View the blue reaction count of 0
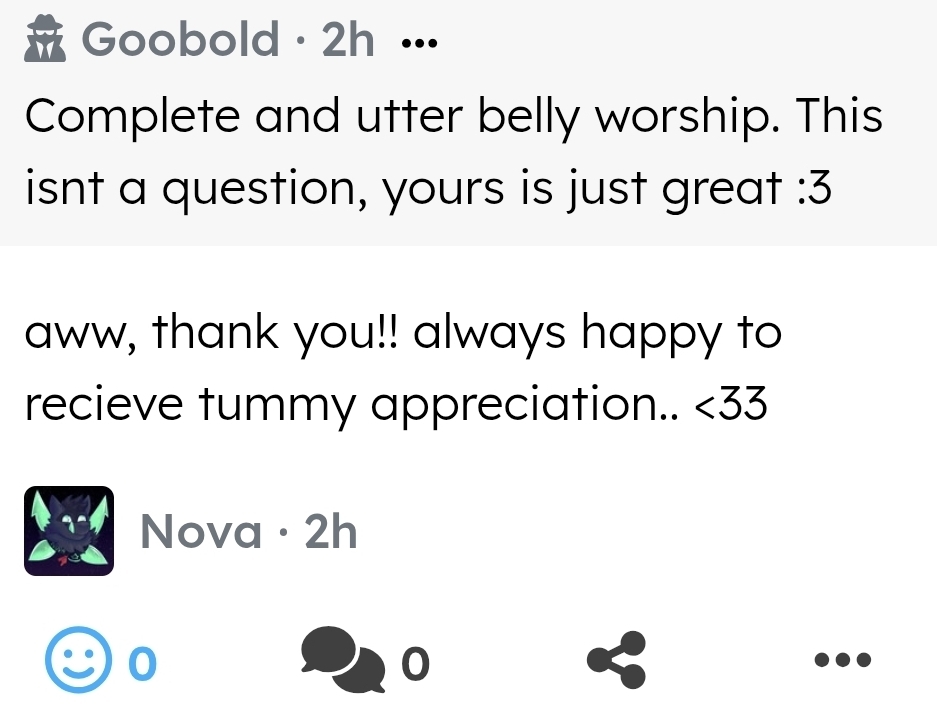This screenshot has height=719, width=937. coord(143,661)
